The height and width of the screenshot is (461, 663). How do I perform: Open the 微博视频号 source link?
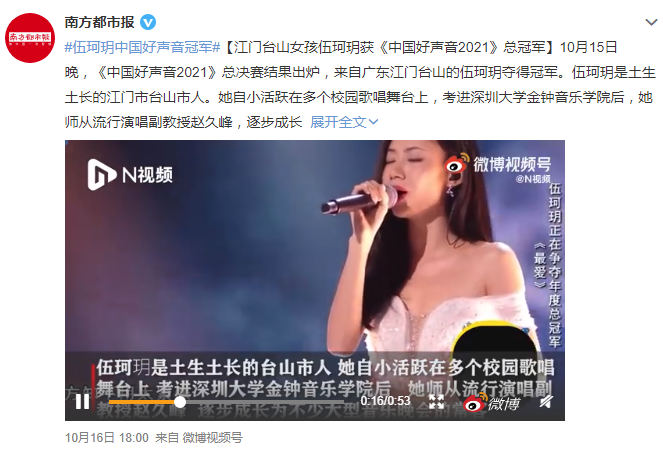click(212, 437)
